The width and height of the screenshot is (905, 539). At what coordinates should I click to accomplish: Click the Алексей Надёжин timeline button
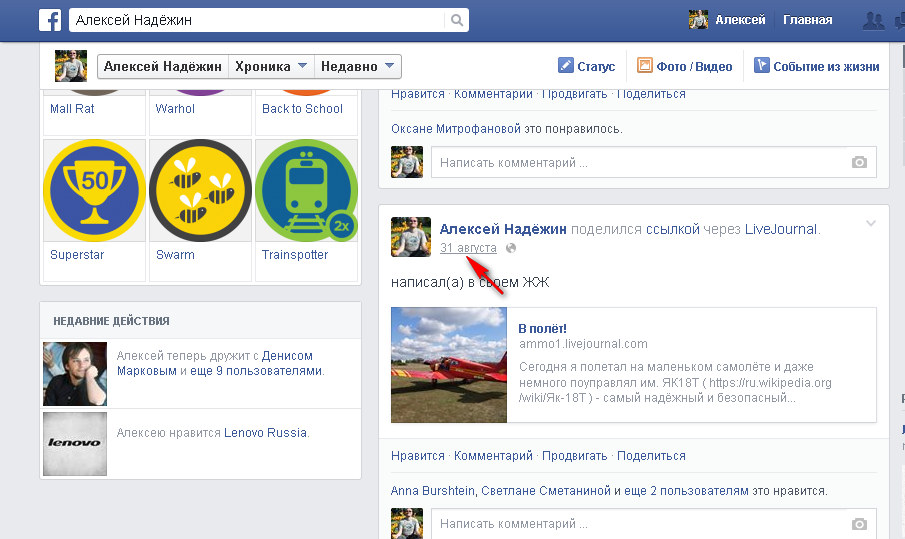163,66
